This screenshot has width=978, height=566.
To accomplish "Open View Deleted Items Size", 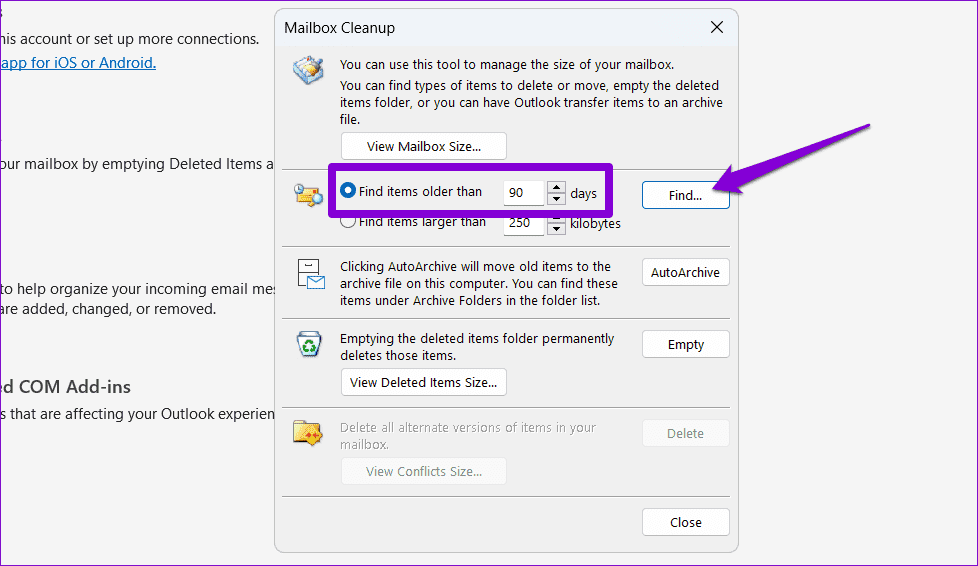I will point(424,382).
